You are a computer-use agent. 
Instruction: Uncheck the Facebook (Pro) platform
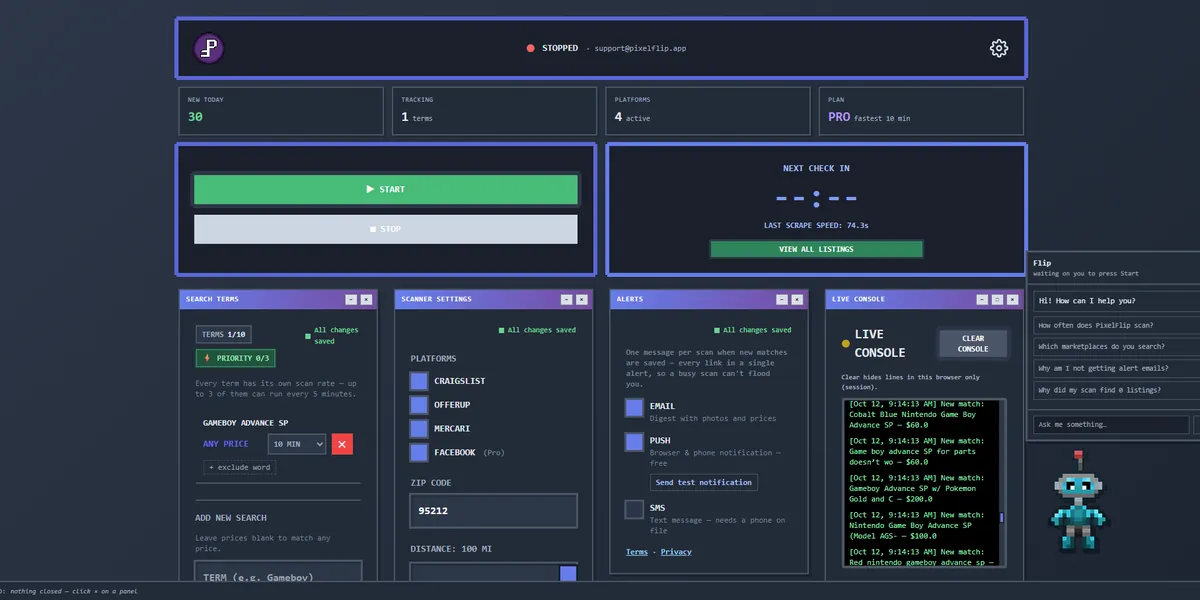click(x=419, y=453)
